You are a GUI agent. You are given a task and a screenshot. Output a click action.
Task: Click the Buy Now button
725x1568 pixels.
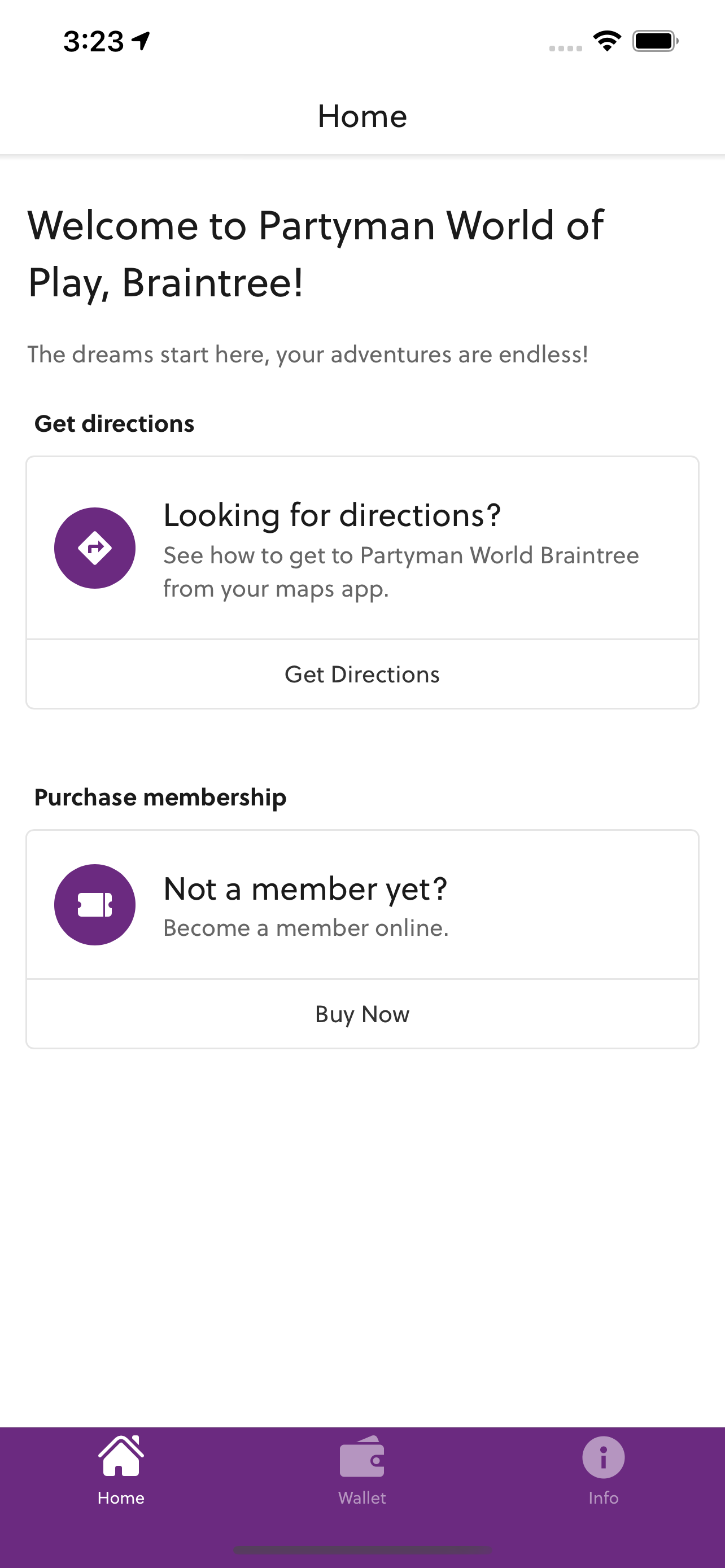[362, 1014]
